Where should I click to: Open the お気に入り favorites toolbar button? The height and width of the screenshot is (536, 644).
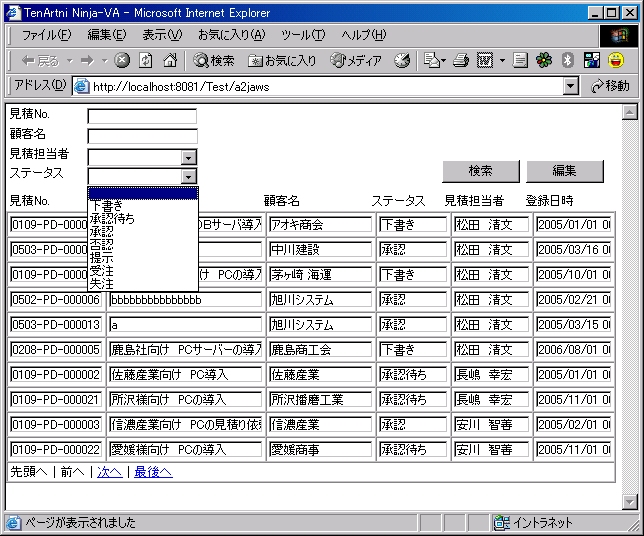click(x=282, y=60)
